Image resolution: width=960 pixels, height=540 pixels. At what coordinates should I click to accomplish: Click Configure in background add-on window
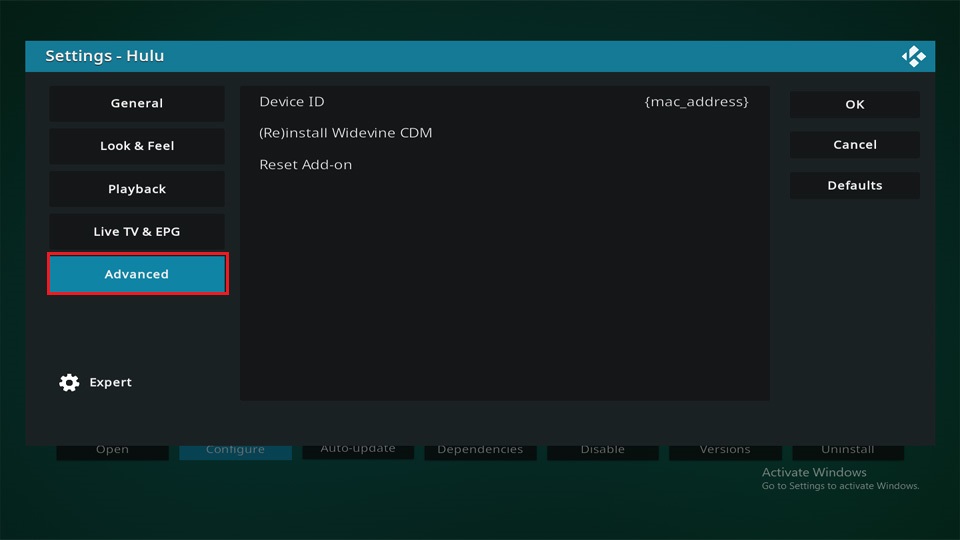click(x=235, y=452)
